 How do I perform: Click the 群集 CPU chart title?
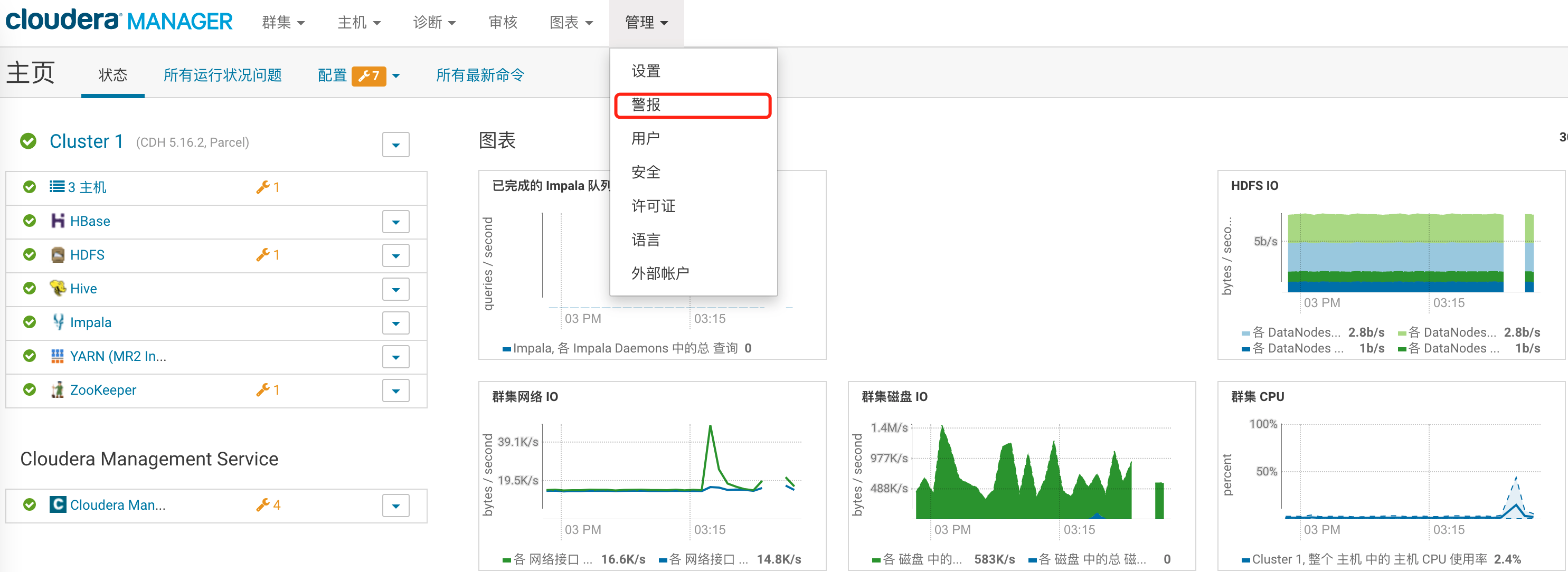tap(1257, 397)
